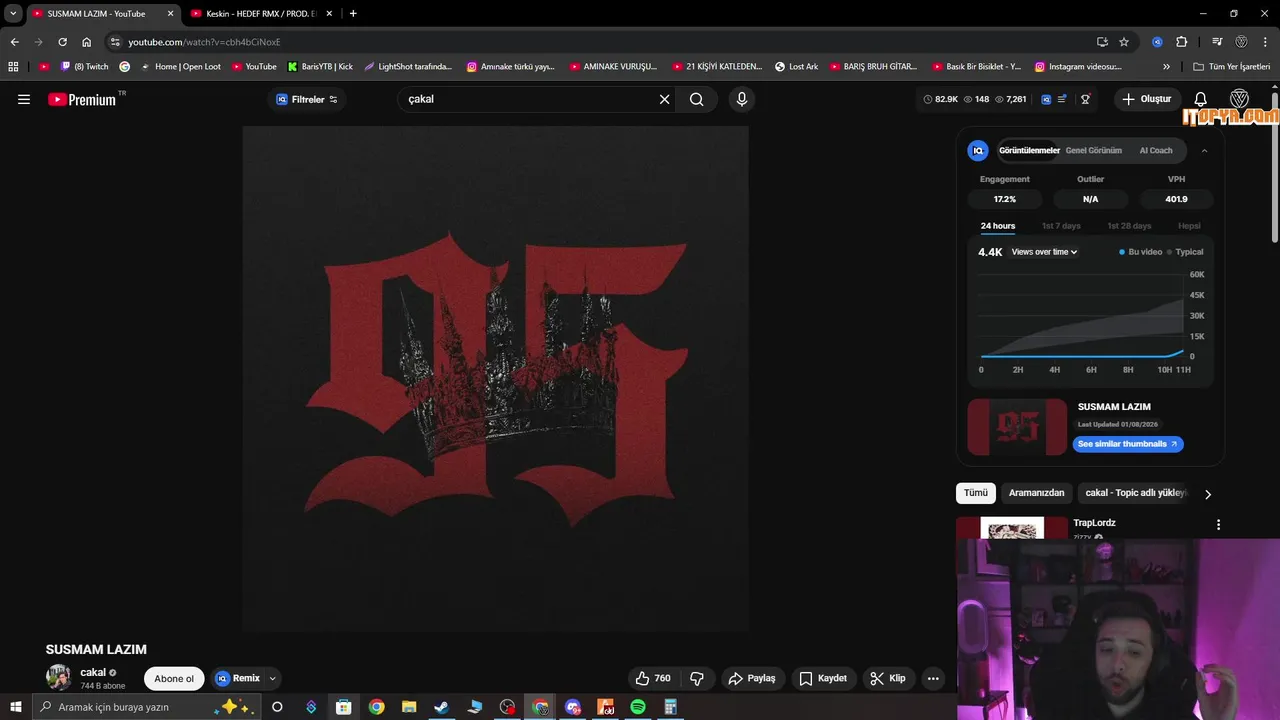This screenshot has height=720, width=1280.
Task: Click Abone ol subscribe button
Action: (174, 678)
